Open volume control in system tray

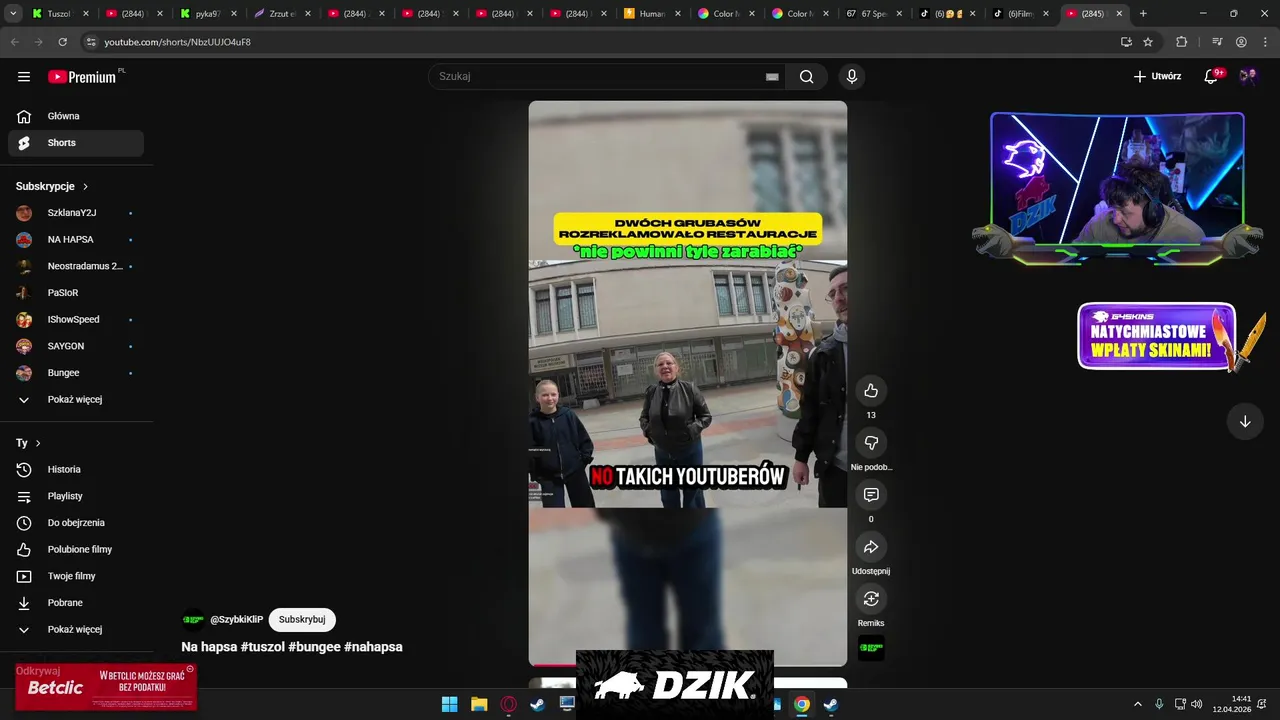point(1197,704)
